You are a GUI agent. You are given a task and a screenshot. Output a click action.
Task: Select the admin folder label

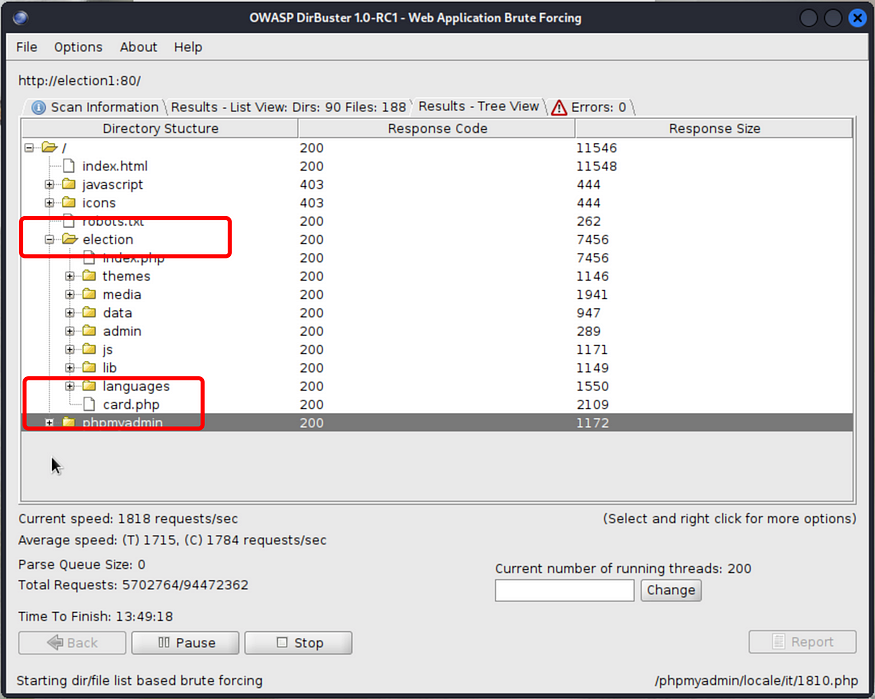[x=122, y=331]
